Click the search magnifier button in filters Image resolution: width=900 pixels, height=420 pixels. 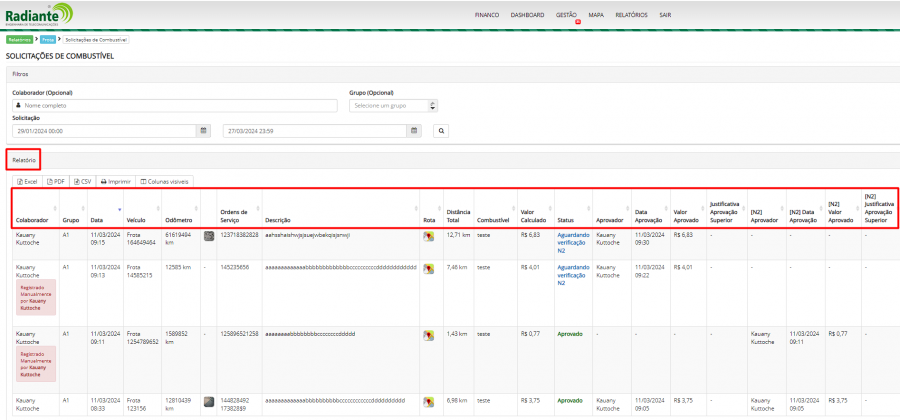(441, 130)
